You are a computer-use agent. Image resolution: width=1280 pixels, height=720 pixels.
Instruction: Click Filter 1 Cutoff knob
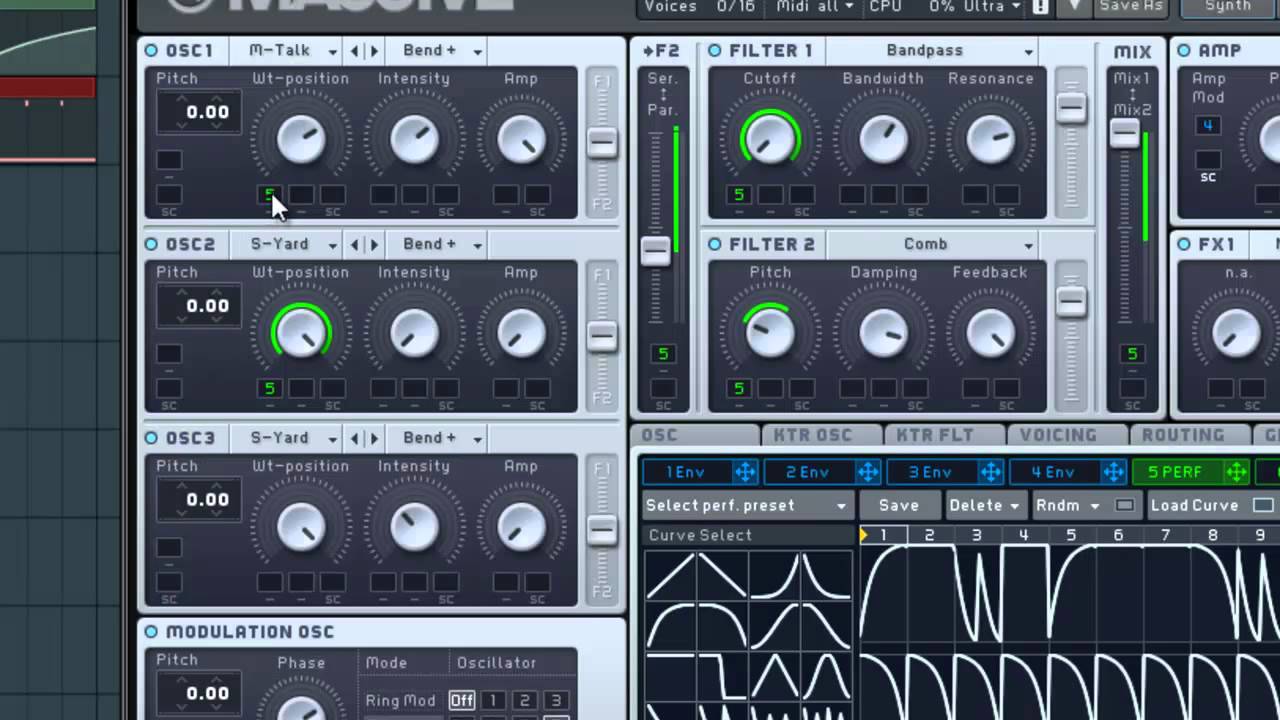(x=770, y=139)
